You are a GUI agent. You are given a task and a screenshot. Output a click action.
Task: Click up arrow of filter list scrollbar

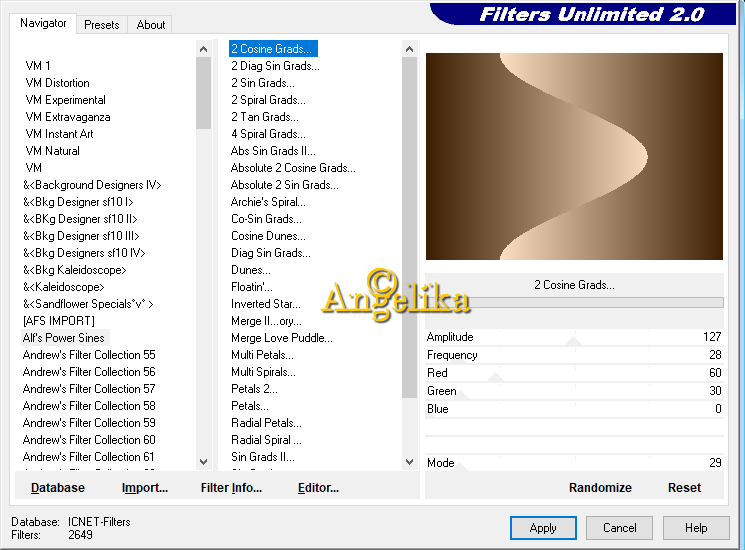pos(409,49)
